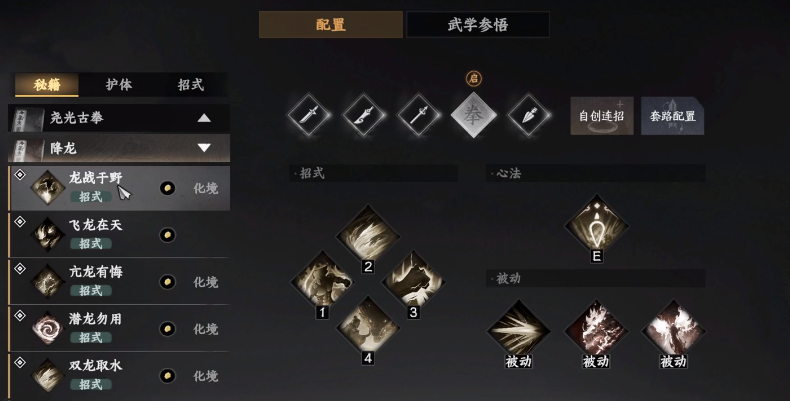Viewport: 790px width, 401px height.
Task: Switch to the 武学参悟 tab
Action: click(478, 25)
